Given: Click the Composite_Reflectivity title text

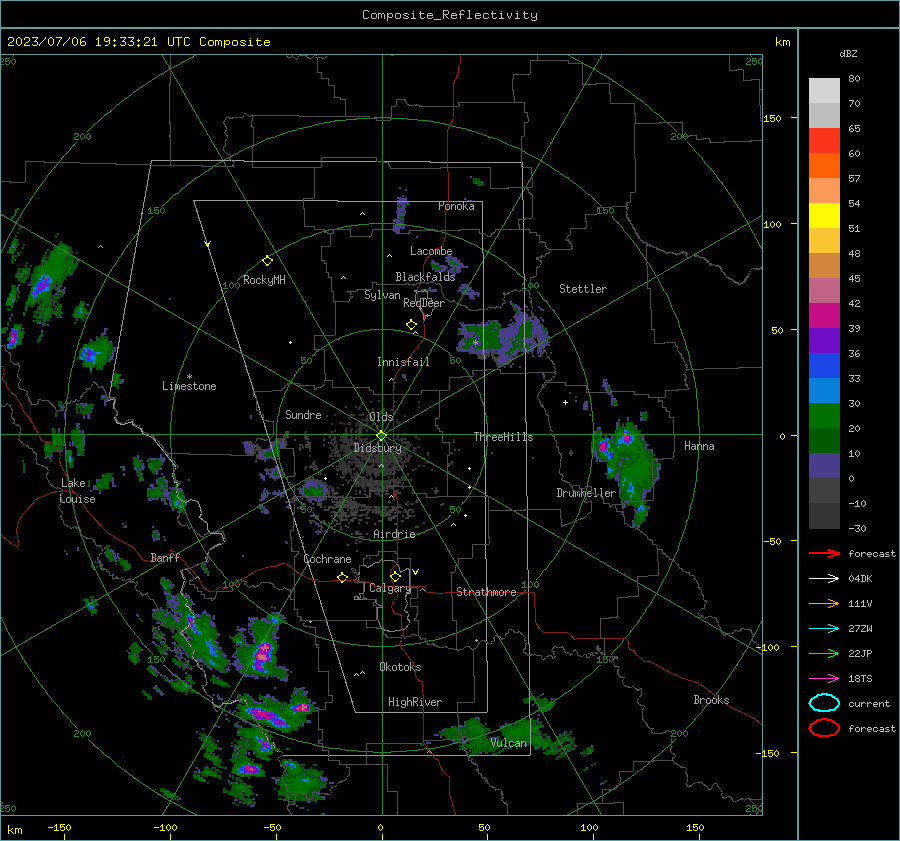Looking at the screenshot, I should pos(450,15).
